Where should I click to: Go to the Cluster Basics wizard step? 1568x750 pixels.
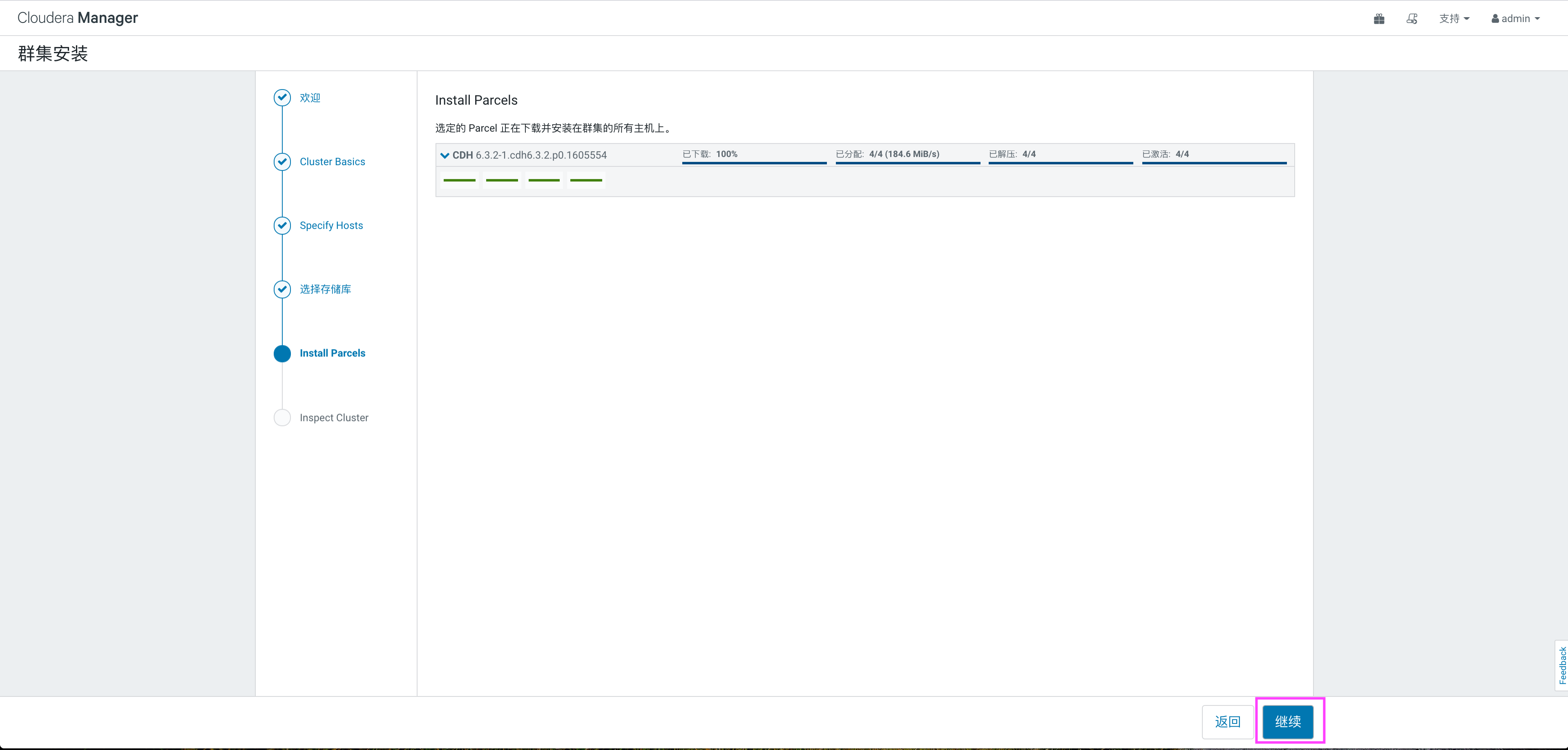(332, 161)
